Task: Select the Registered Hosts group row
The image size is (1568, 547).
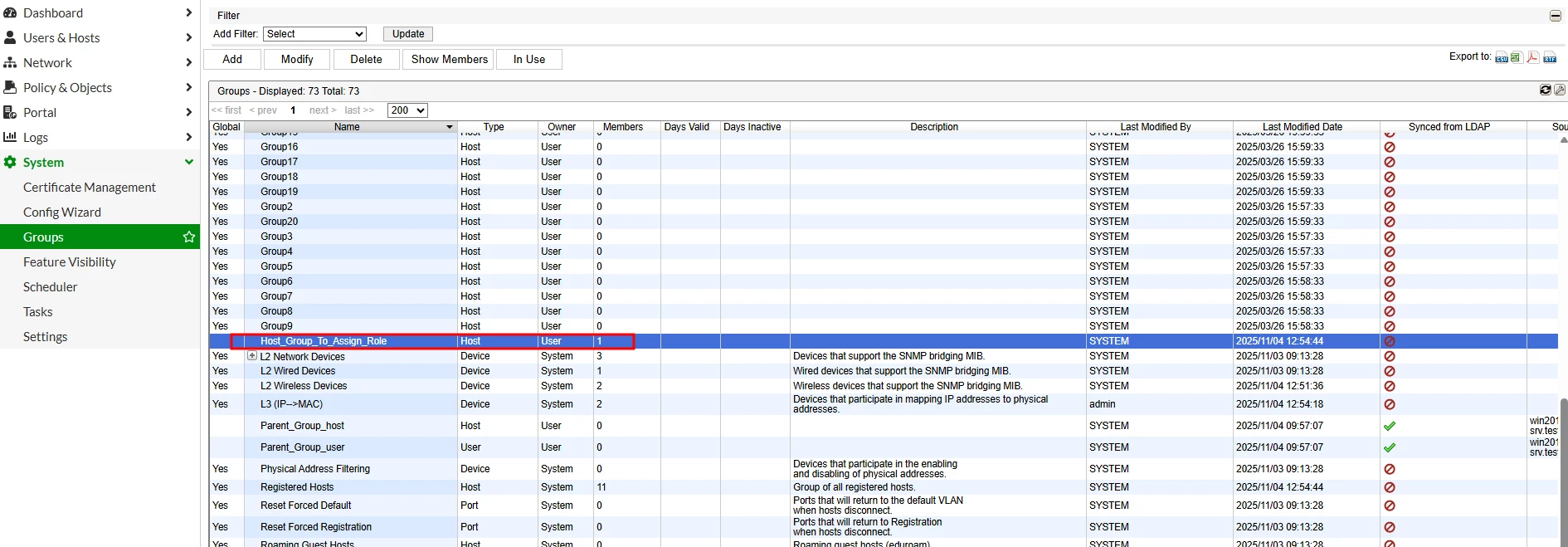Action: pyautogui.click(x=884, y=487)
